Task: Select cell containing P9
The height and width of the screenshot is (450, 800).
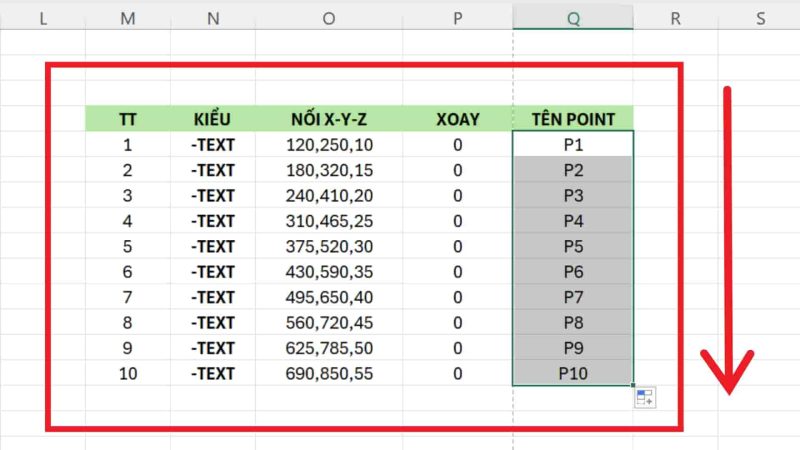Action: pyautogui.click(x=573, y=348)
